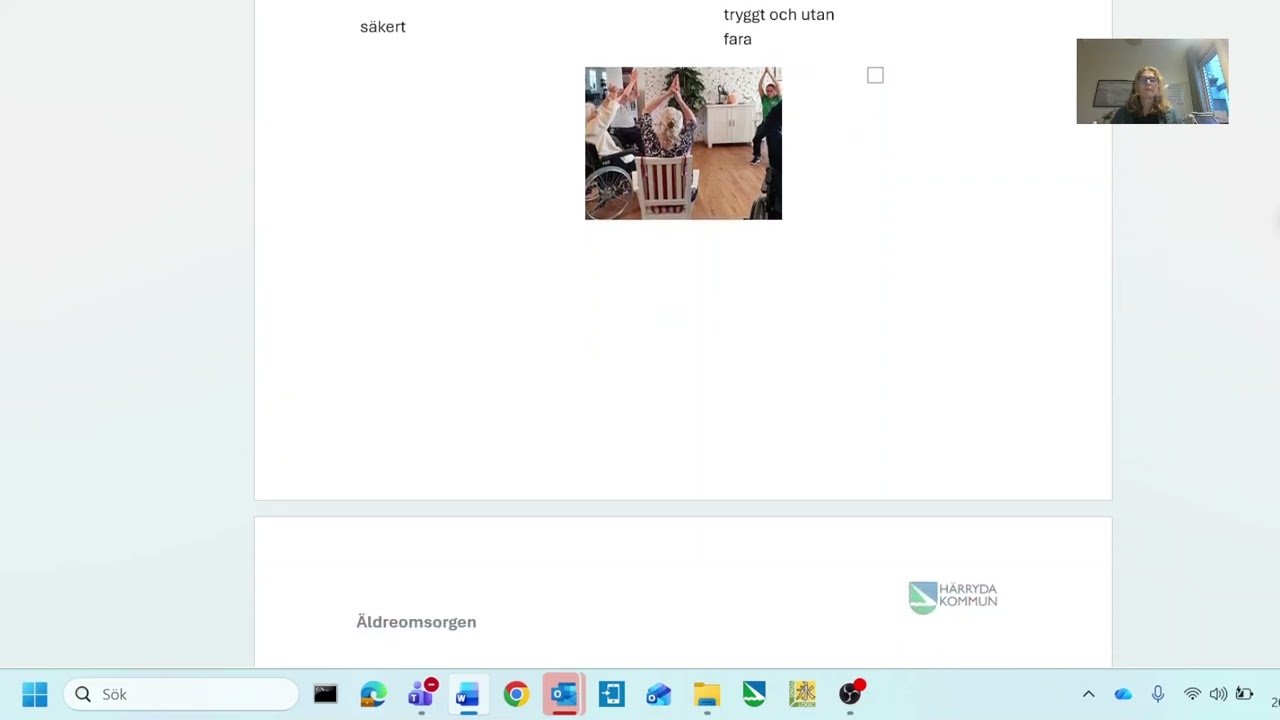Image resolution: width=1280 pixels, height=720 pixels.
Task: Click the microphone icon in system tray
Action: click(1157, 694)
